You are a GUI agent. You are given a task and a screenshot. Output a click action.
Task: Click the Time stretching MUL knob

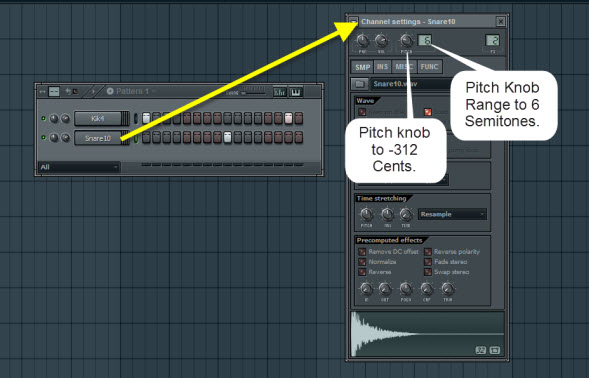click(x=387, y=214)
